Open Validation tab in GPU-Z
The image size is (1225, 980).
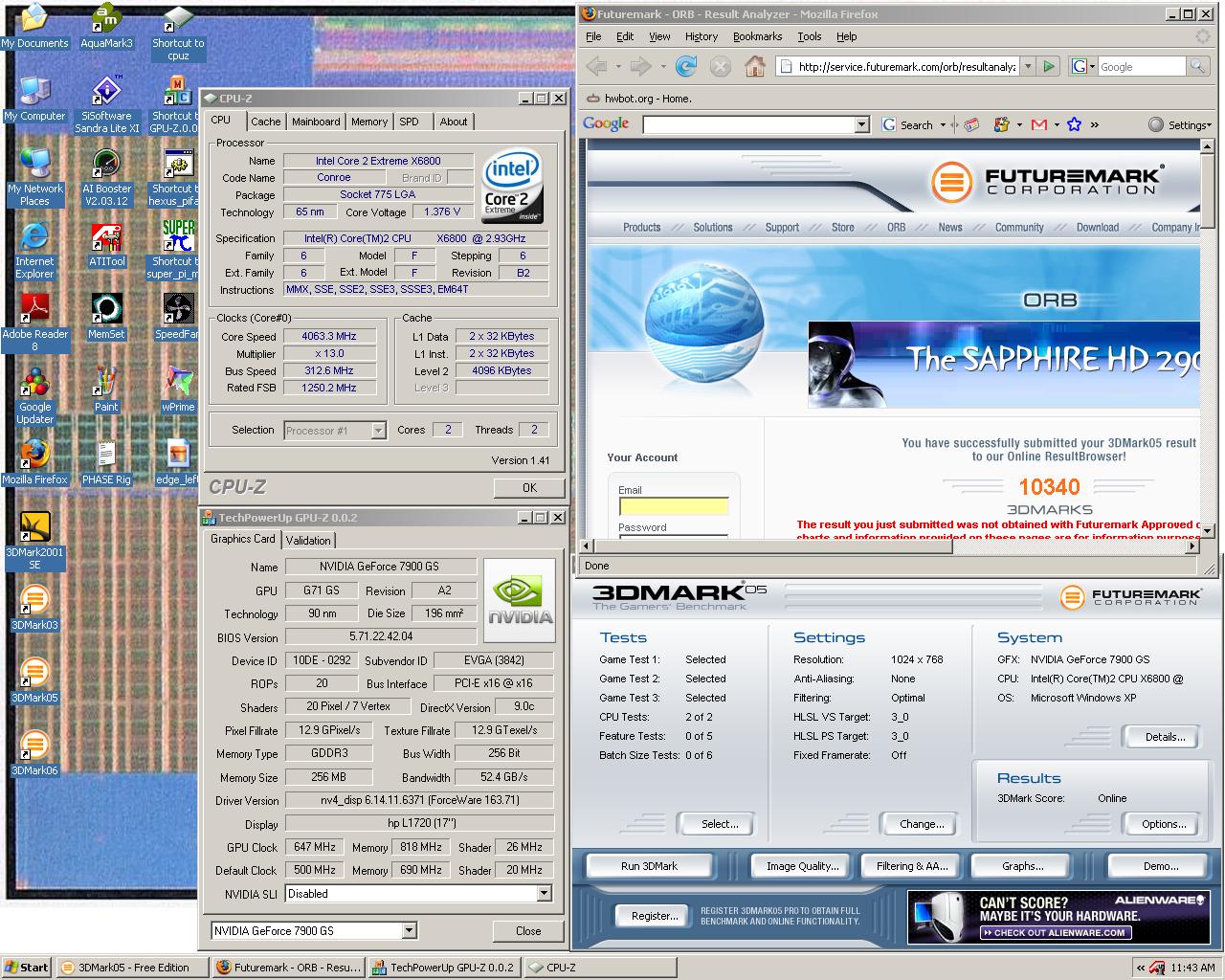[x=308, y=541]
